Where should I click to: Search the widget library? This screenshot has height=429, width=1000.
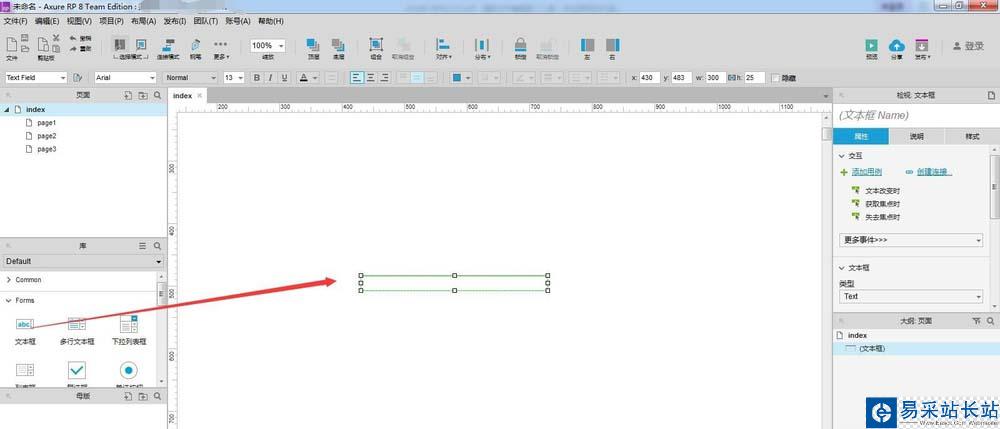[x=157, y=245]
